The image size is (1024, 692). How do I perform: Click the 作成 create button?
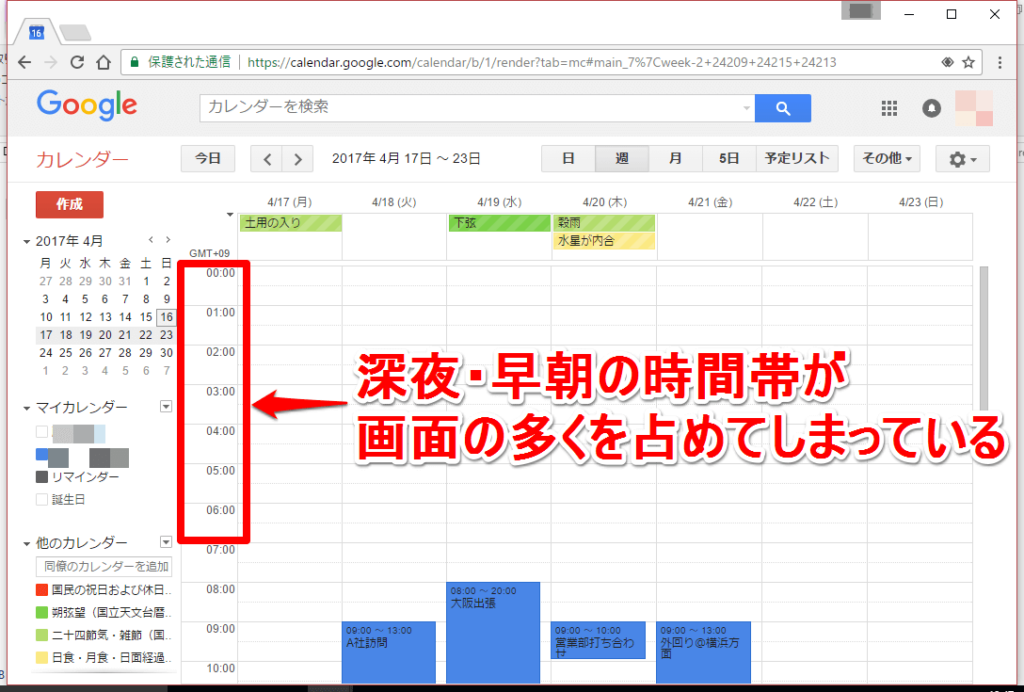(69, 204)
